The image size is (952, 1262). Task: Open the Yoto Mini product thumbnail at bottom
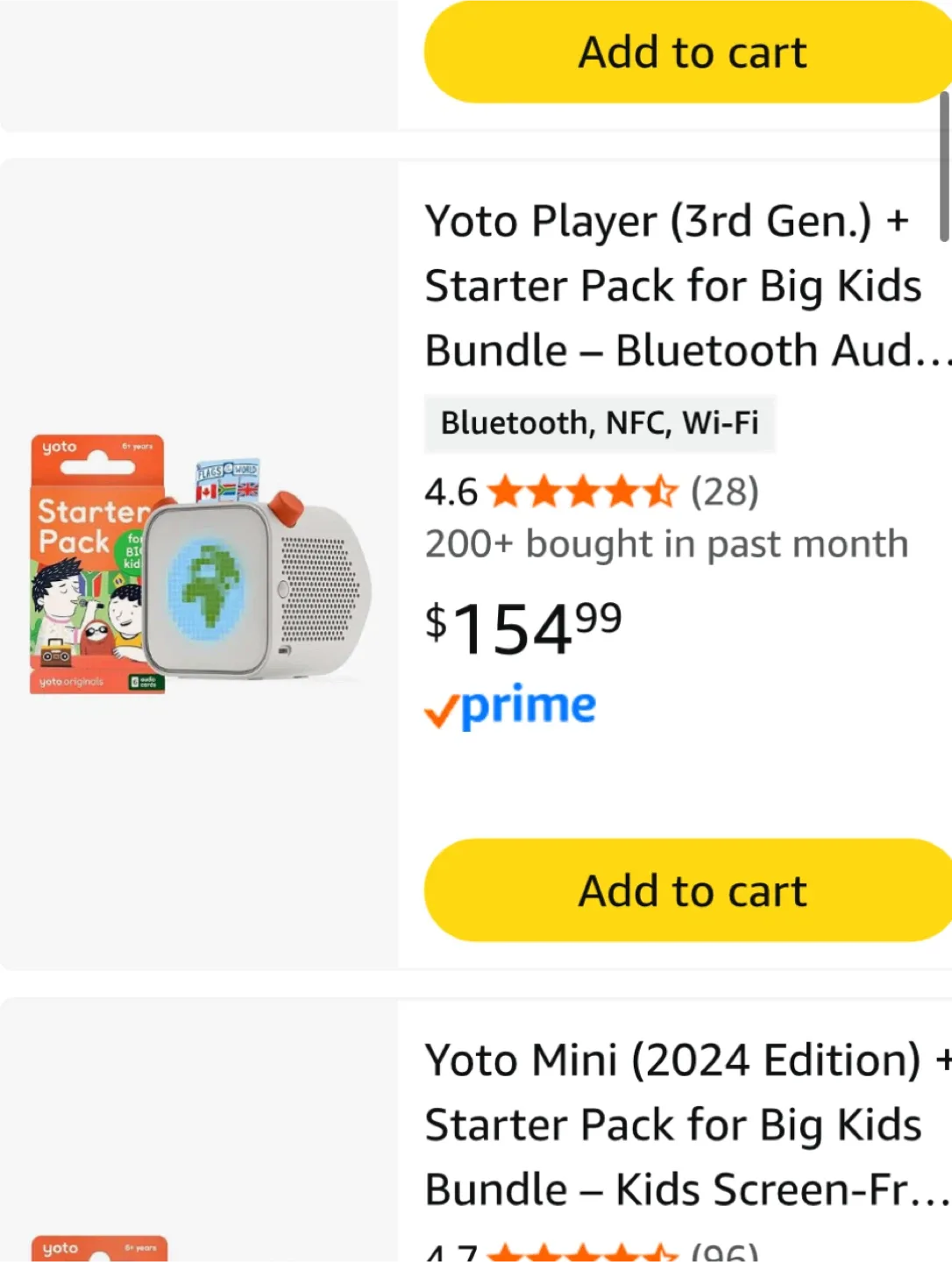[x=99, y=1249]
